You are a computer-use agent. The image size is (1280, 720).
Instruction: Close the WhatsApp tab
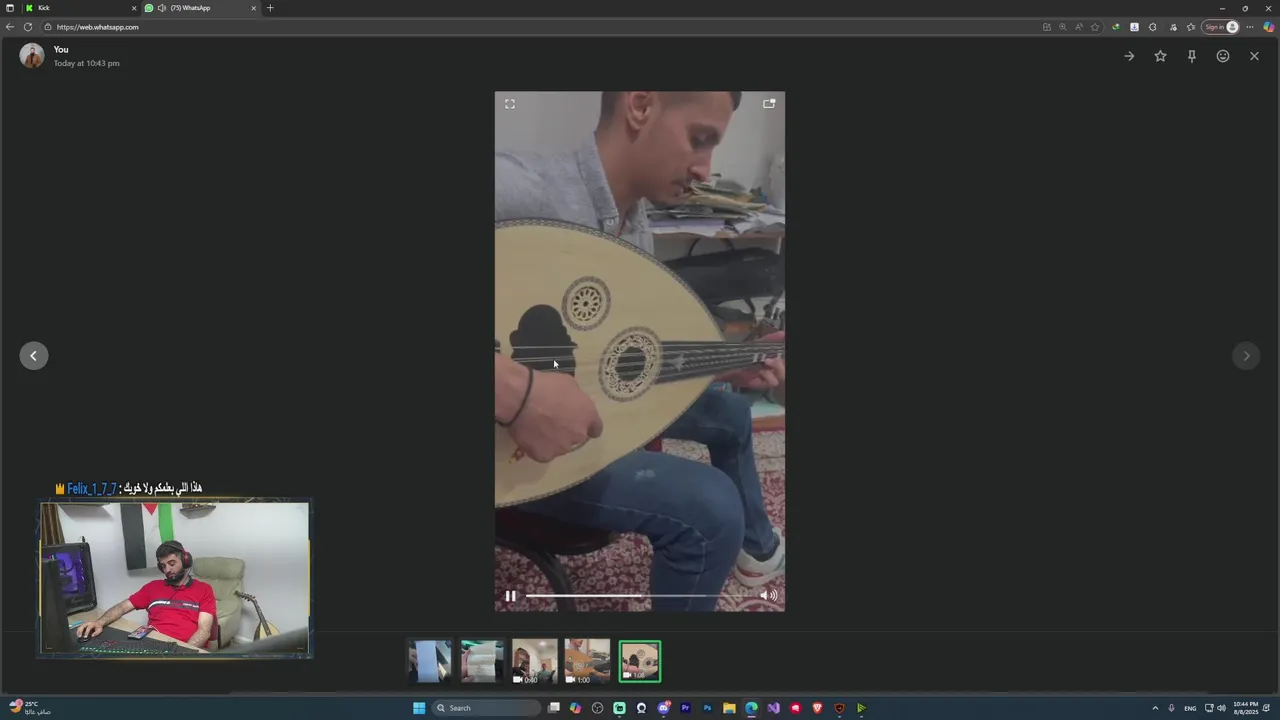click(x=253, y=8)
